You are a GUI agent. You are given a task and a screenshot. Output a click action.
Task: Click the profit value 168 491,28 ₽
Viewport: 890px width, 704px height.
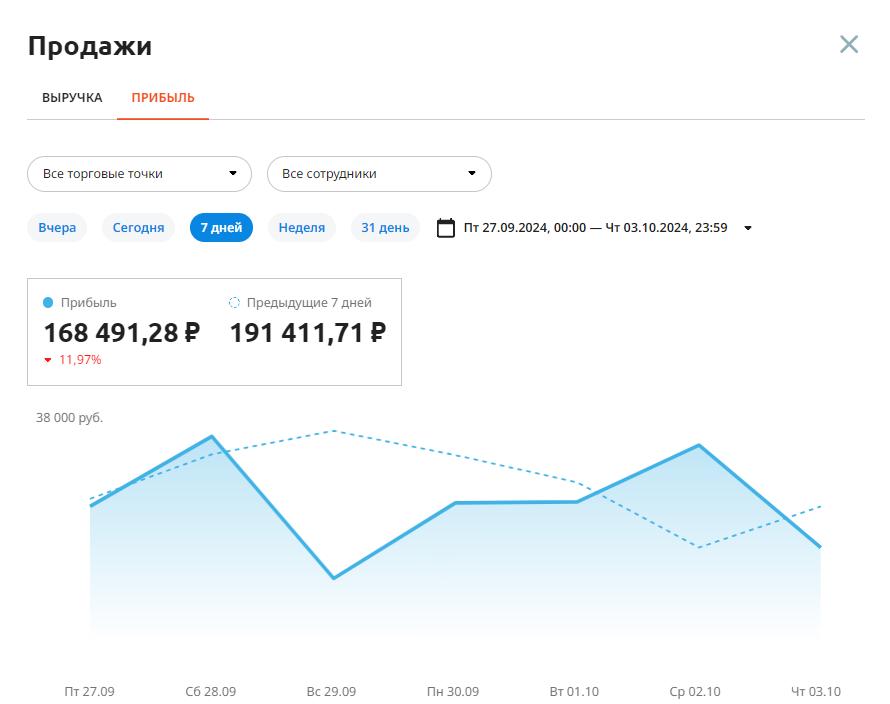pos(122,333)
